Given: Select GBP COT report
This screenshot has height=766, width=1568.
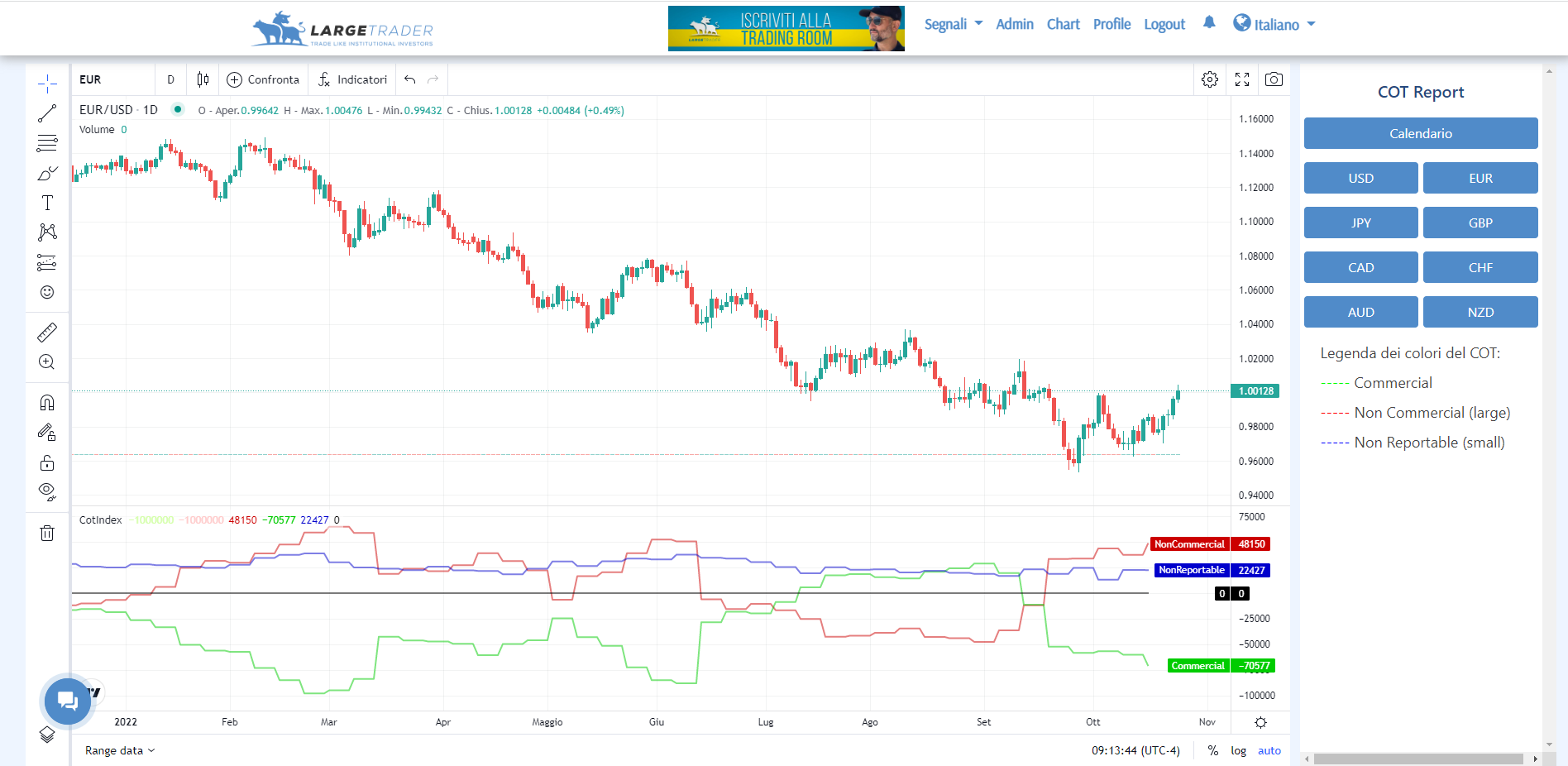Looking at the screenshot, I should click(x=1480, y=223).
